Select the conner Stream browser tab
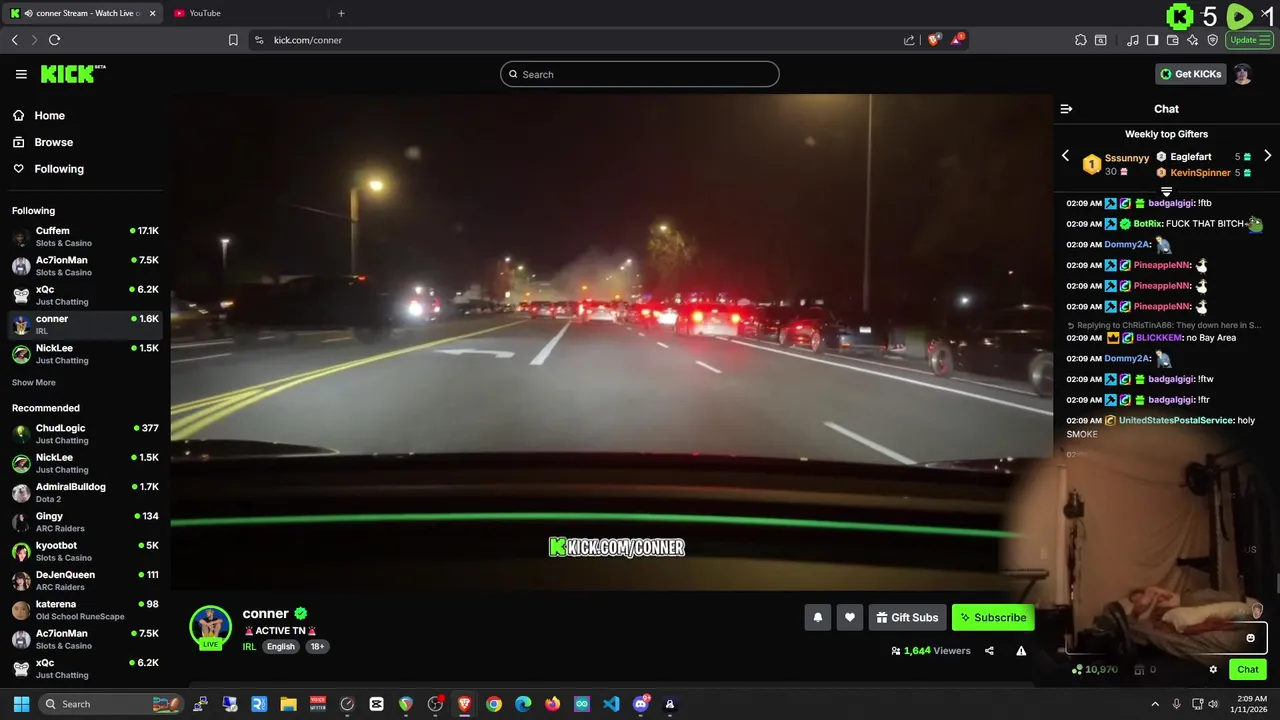This screenshot has height=720, width=1280. pos(84,13)
